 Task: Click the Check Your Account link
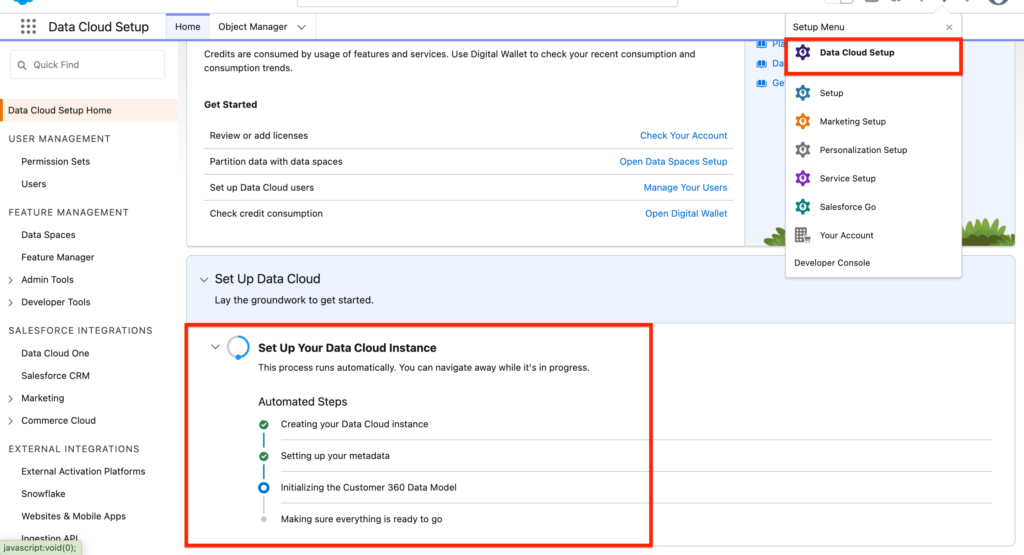pos(683,136)
